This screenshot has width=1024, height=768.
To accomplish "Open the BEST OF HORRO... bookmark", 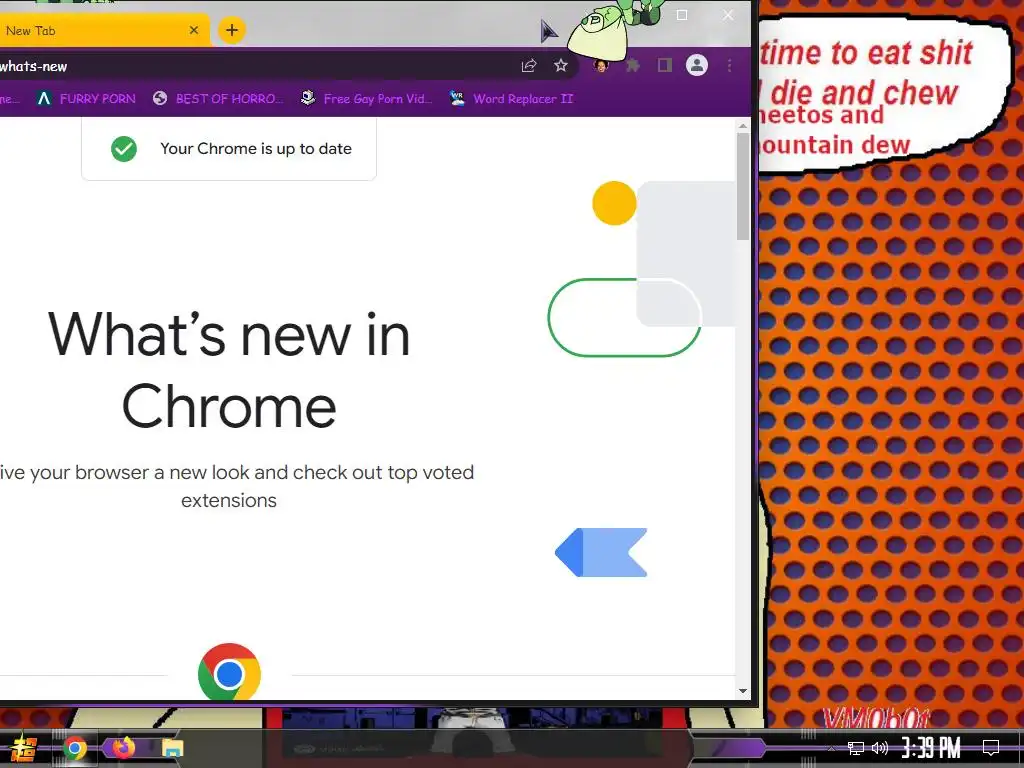I will tap(218, 99).
